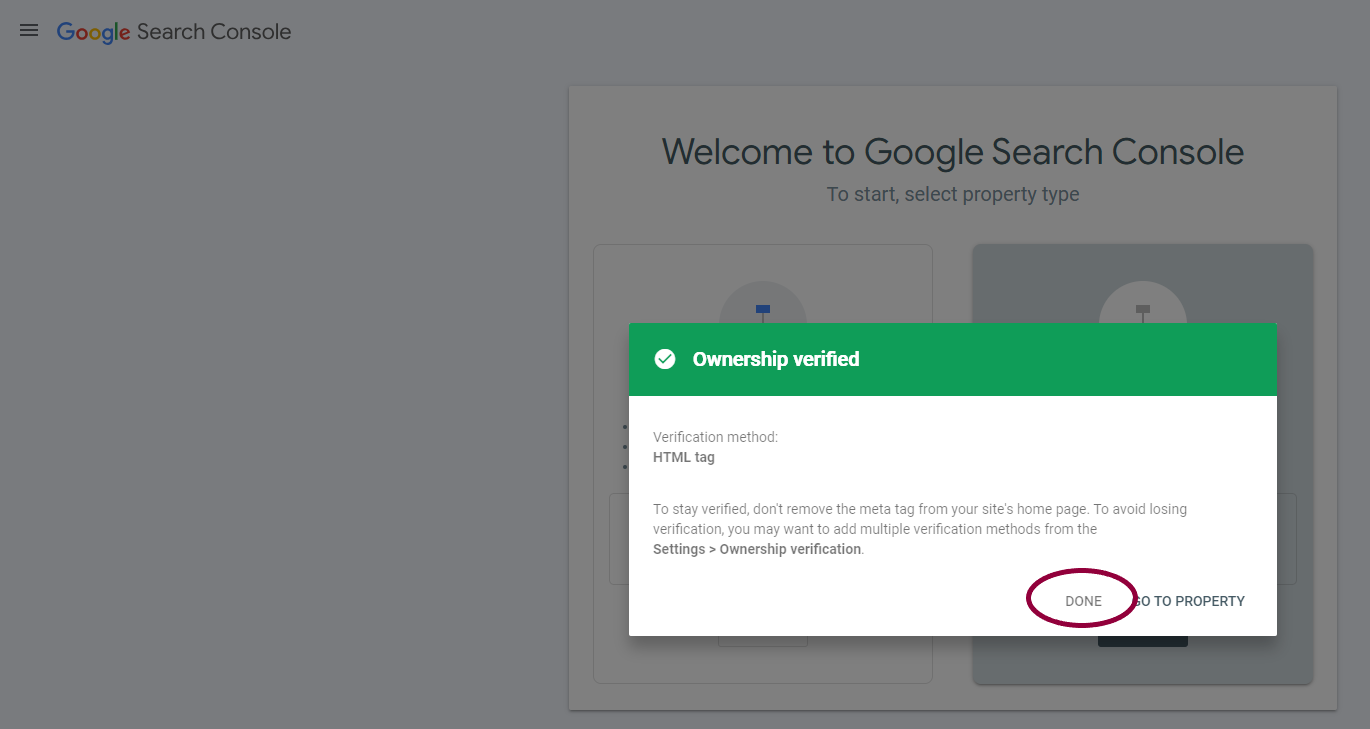Click the left Domain card's input field edge
The height and width of the screenshot is (729, 1370).
[618, 538]
